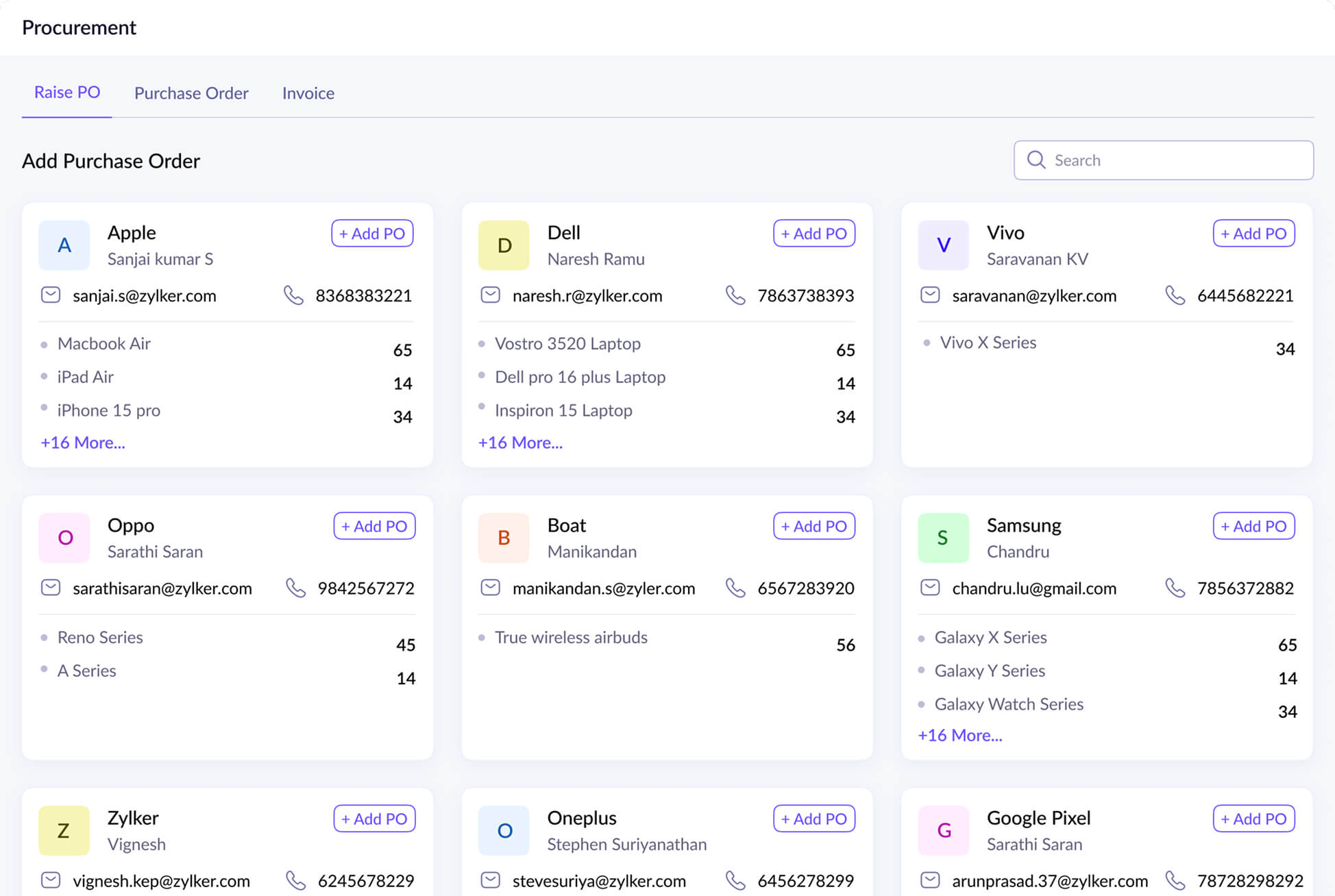Switch to the Raise PO tab
This screenshot has height=896, width=1335.
(x=67, y=92)
